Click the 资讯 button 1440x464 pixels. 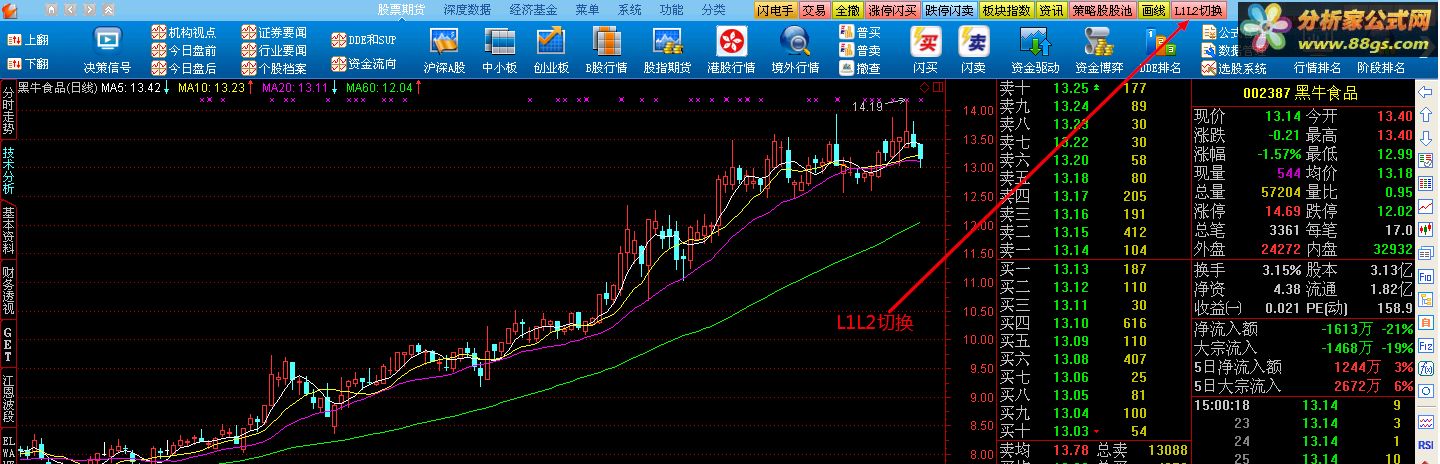point(1051,10)
